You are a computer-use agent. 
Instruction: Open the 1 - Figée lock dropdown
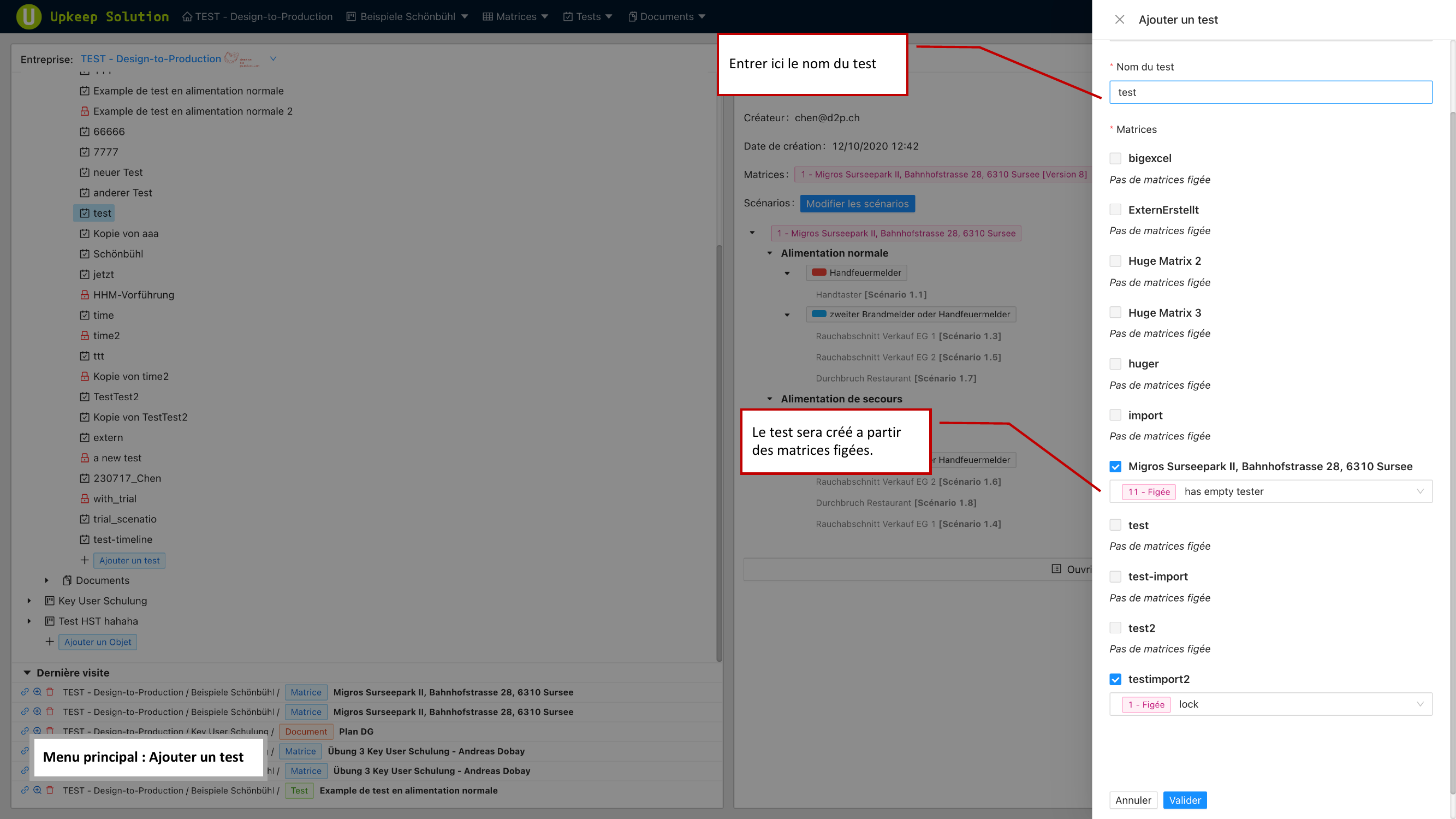point(1270,704)
